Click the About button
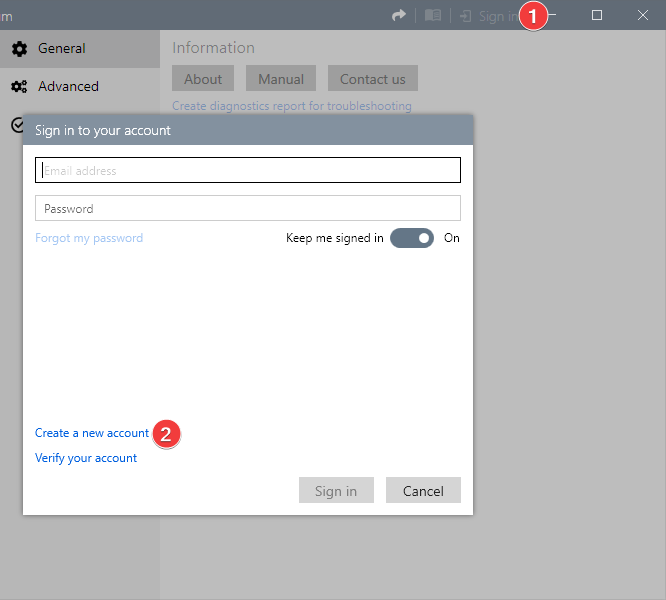 (203, 79)
